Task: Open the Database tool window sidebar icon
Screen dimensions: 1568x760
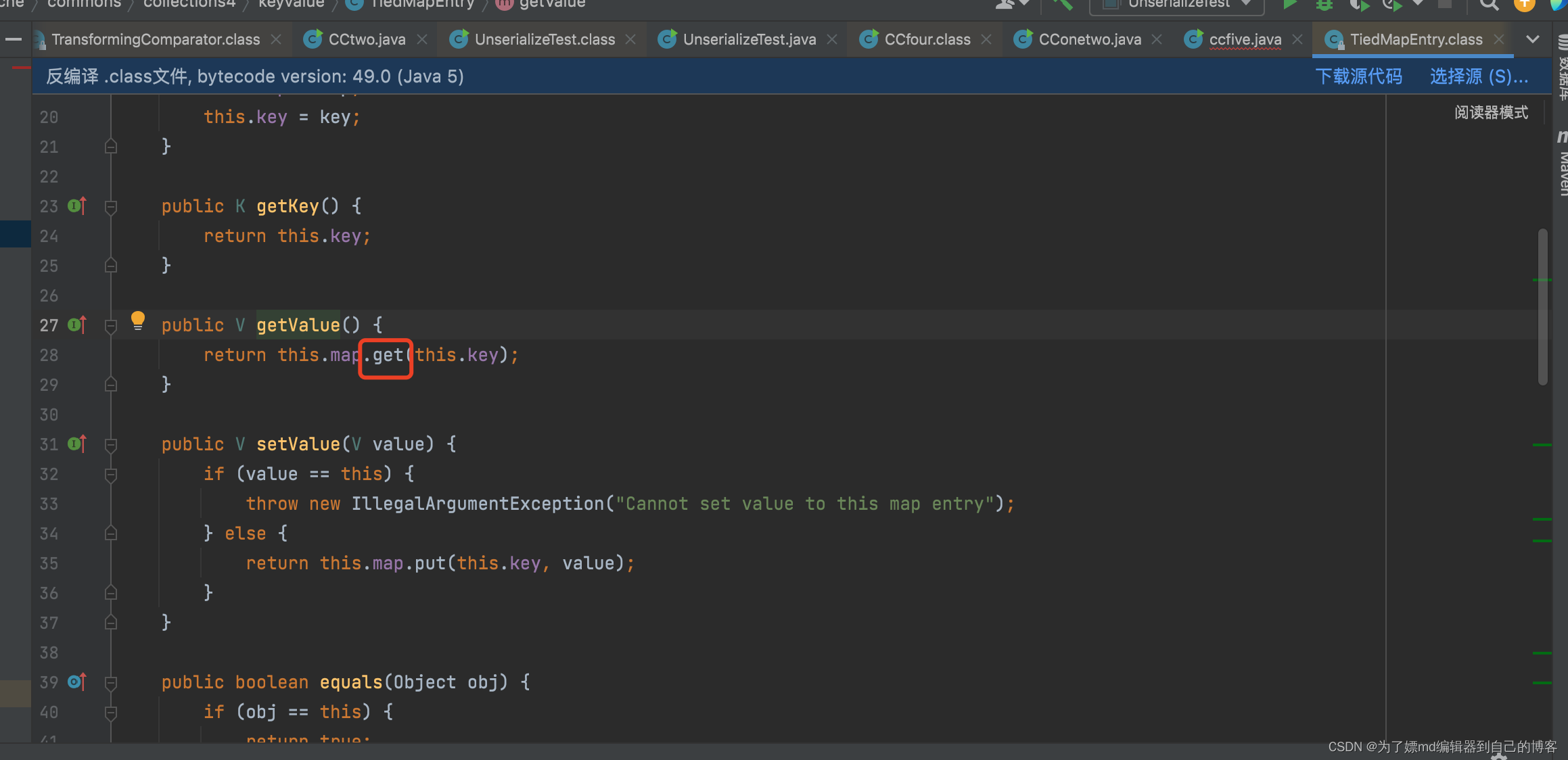Action: pyautogui.click(x=1562, y=68)
